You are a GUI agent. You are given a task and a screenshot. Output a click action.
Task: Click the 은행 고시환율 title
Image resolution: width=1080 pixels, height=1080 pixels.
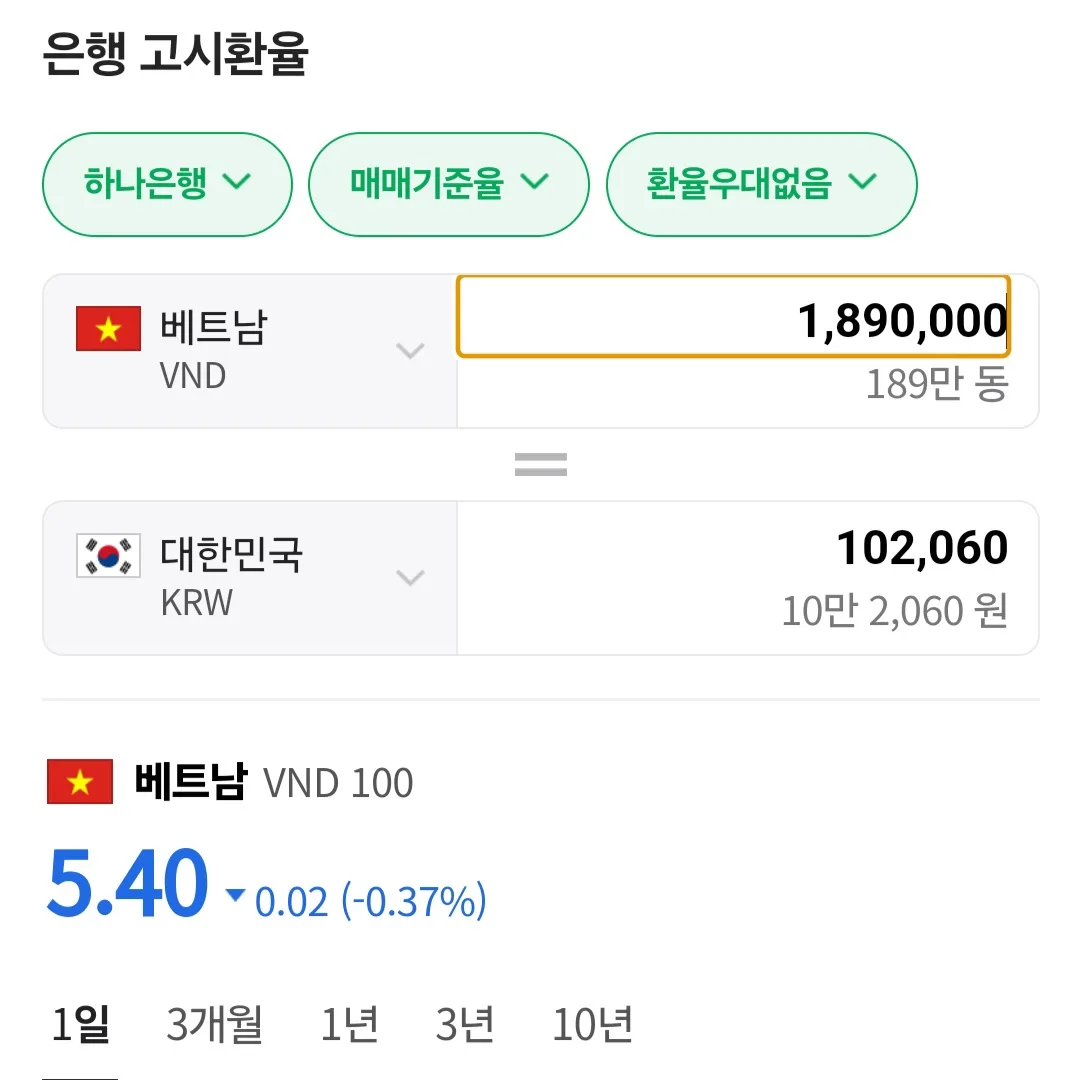pyautogui.click(x=175, y=53)
